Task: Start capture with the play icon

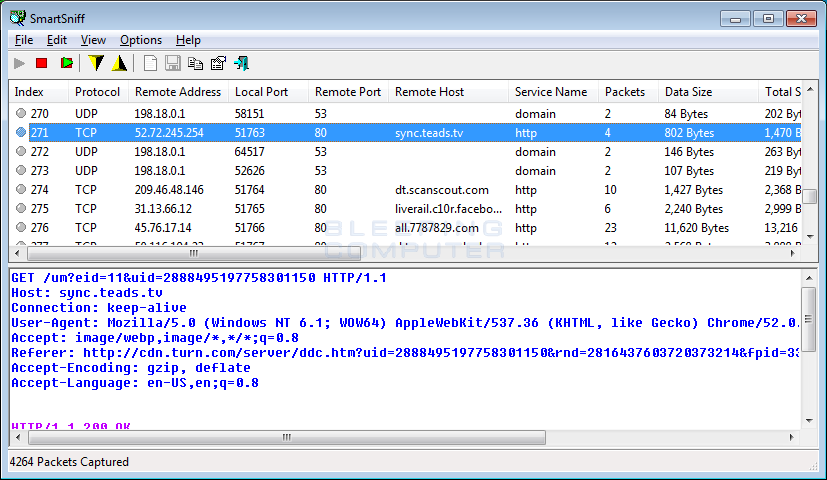Action: (x=20, y=64)
